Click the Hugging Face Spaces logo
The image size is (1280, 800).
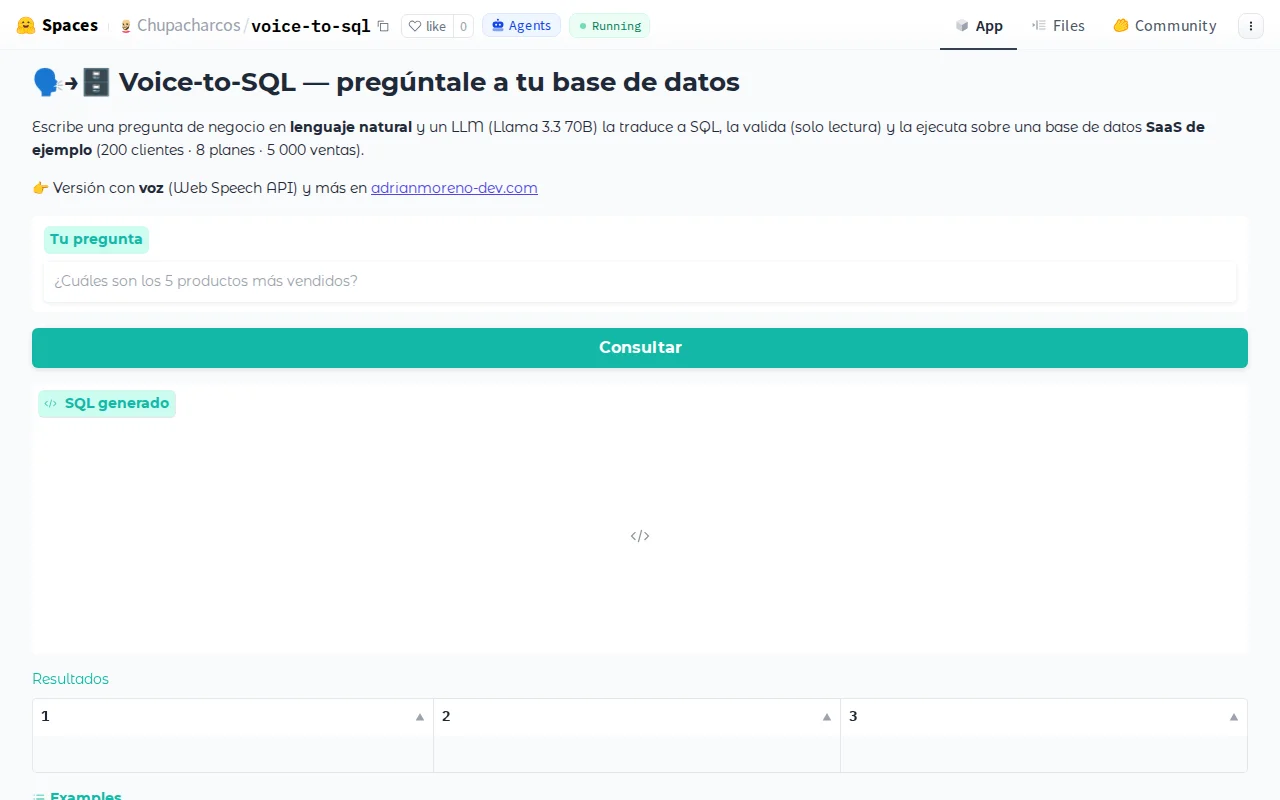tap(57, 26)
